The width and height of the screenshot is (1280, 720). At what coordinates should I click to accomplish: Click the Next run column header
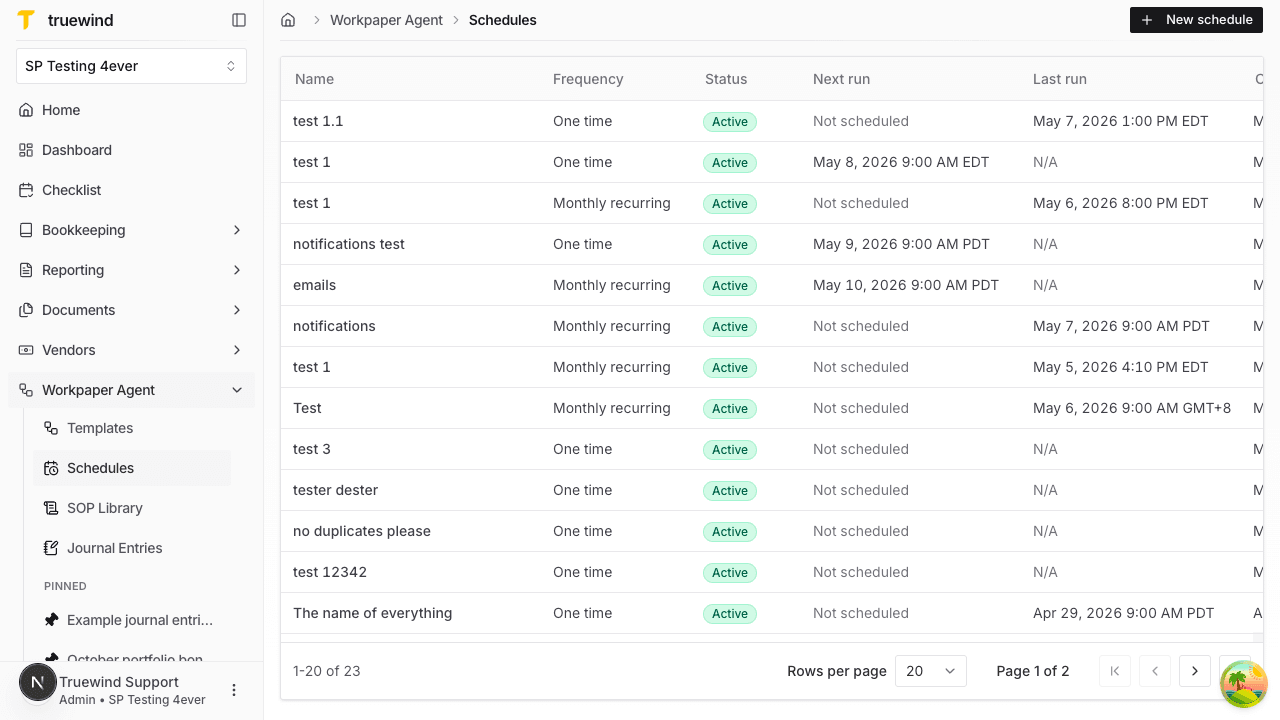click(x=841, y=79)
